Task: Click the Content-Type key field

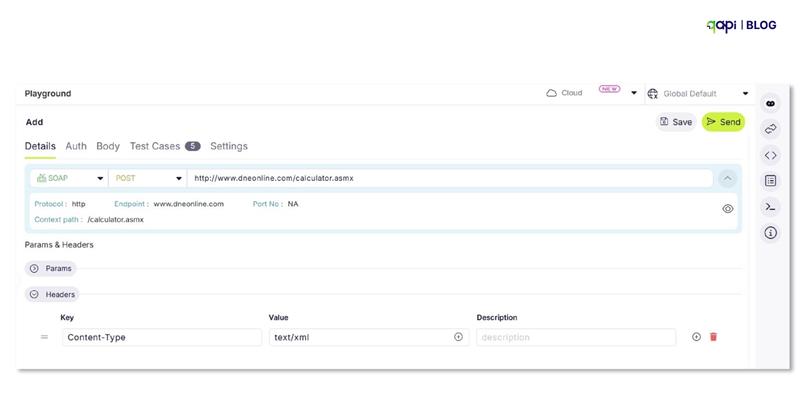Action: pyautogui.click(x=162, y=337)
